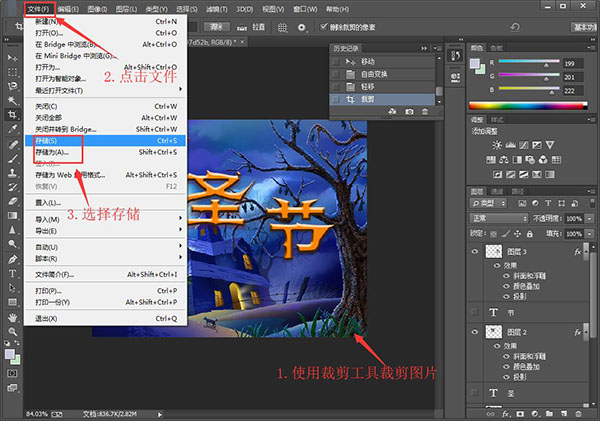Click 清除 button in options bar
600x421 pixels.
click(x=217, y=27)
